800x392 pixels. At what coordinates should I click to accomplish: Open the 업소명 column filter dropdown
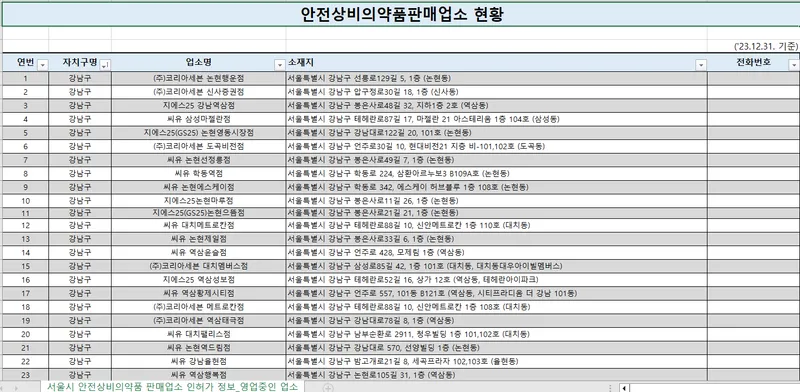[x=280, y=65]
